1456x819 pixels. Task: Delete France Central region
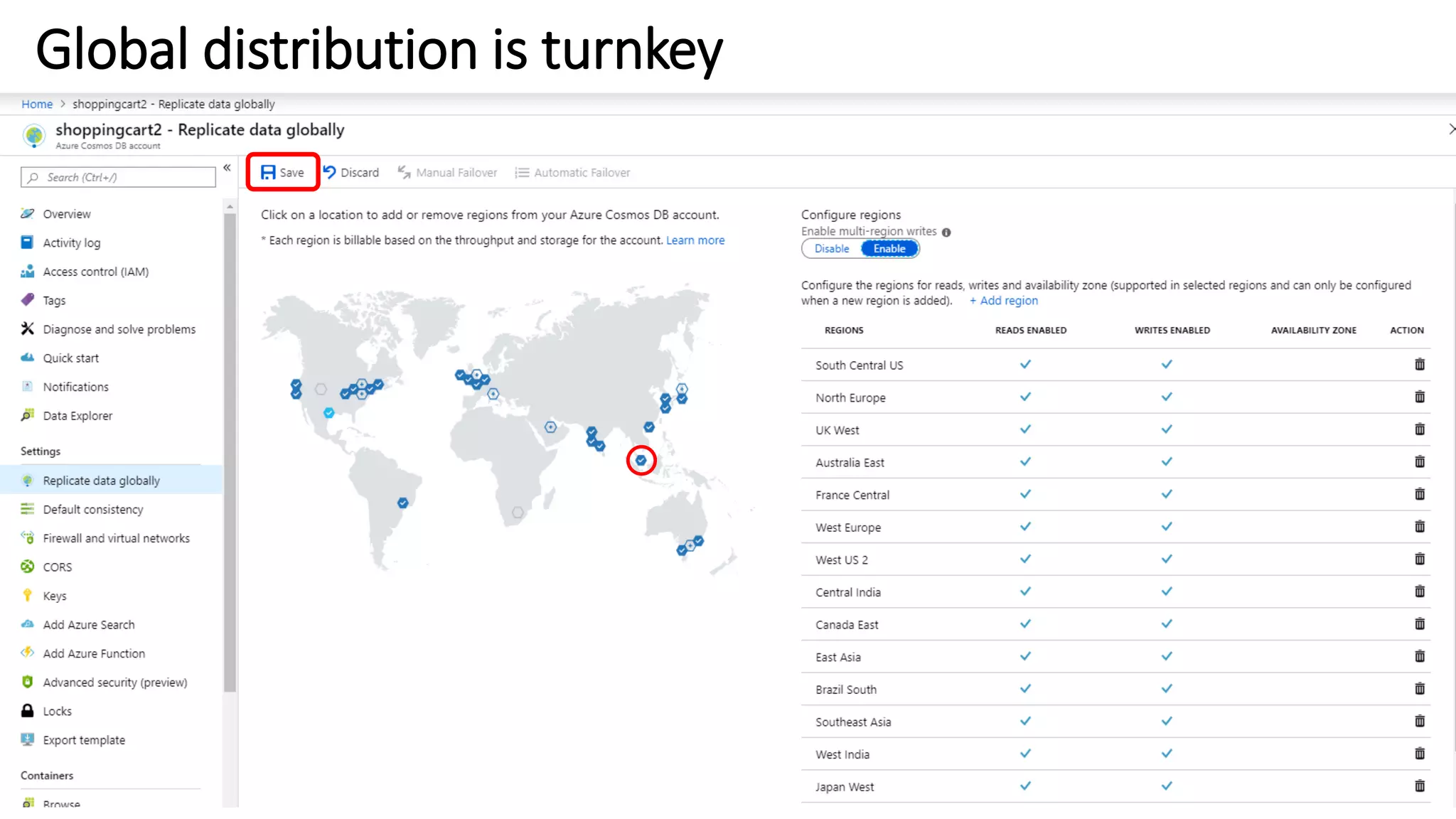1420,494
